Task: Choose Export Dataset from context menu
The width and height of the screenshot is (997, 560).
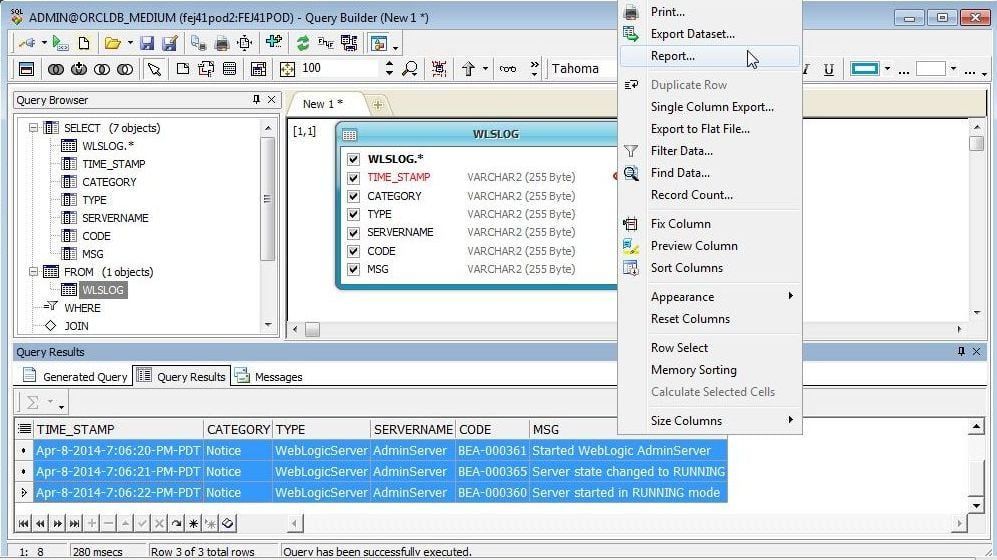Action: click(692, 34)
